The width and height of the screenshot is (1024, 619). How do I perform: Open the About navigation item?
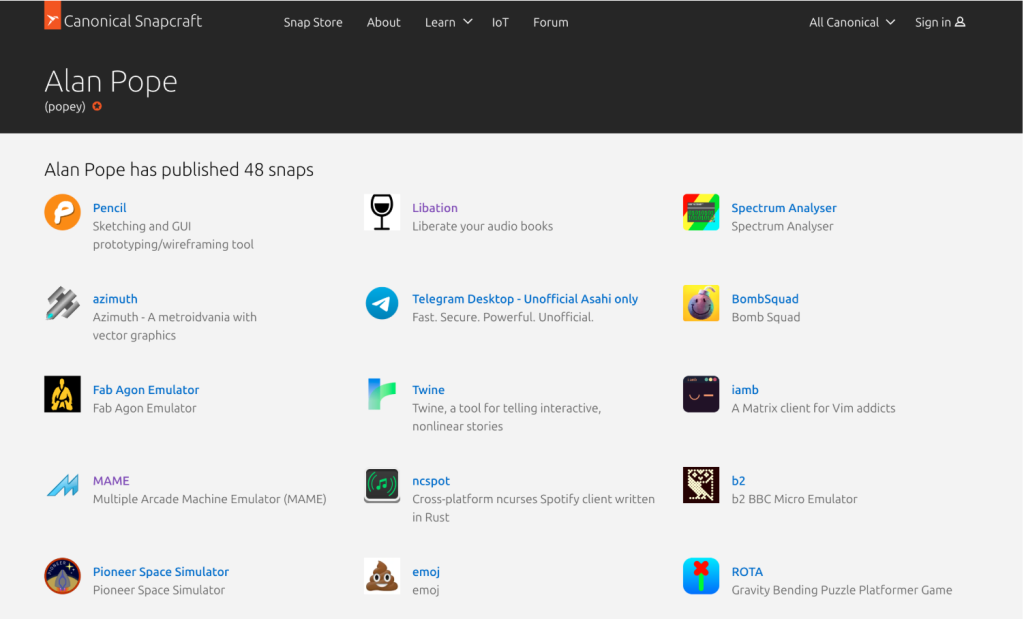click(x=383, y=22)
